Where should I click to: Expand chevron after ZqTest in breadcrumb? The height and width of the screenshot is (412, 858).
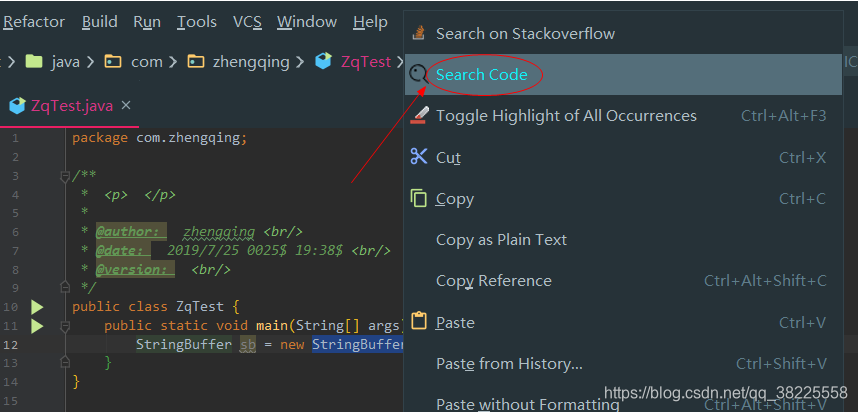click(x=400, y=62)
